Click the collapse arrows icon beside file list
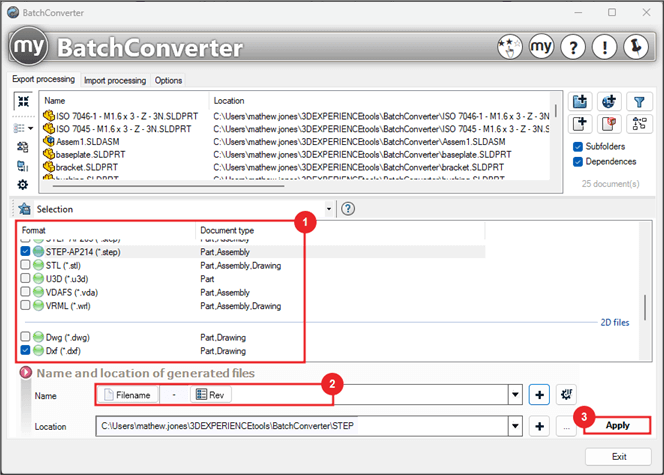The height and width of the screenshot is (475, 664). pos(23,101)
